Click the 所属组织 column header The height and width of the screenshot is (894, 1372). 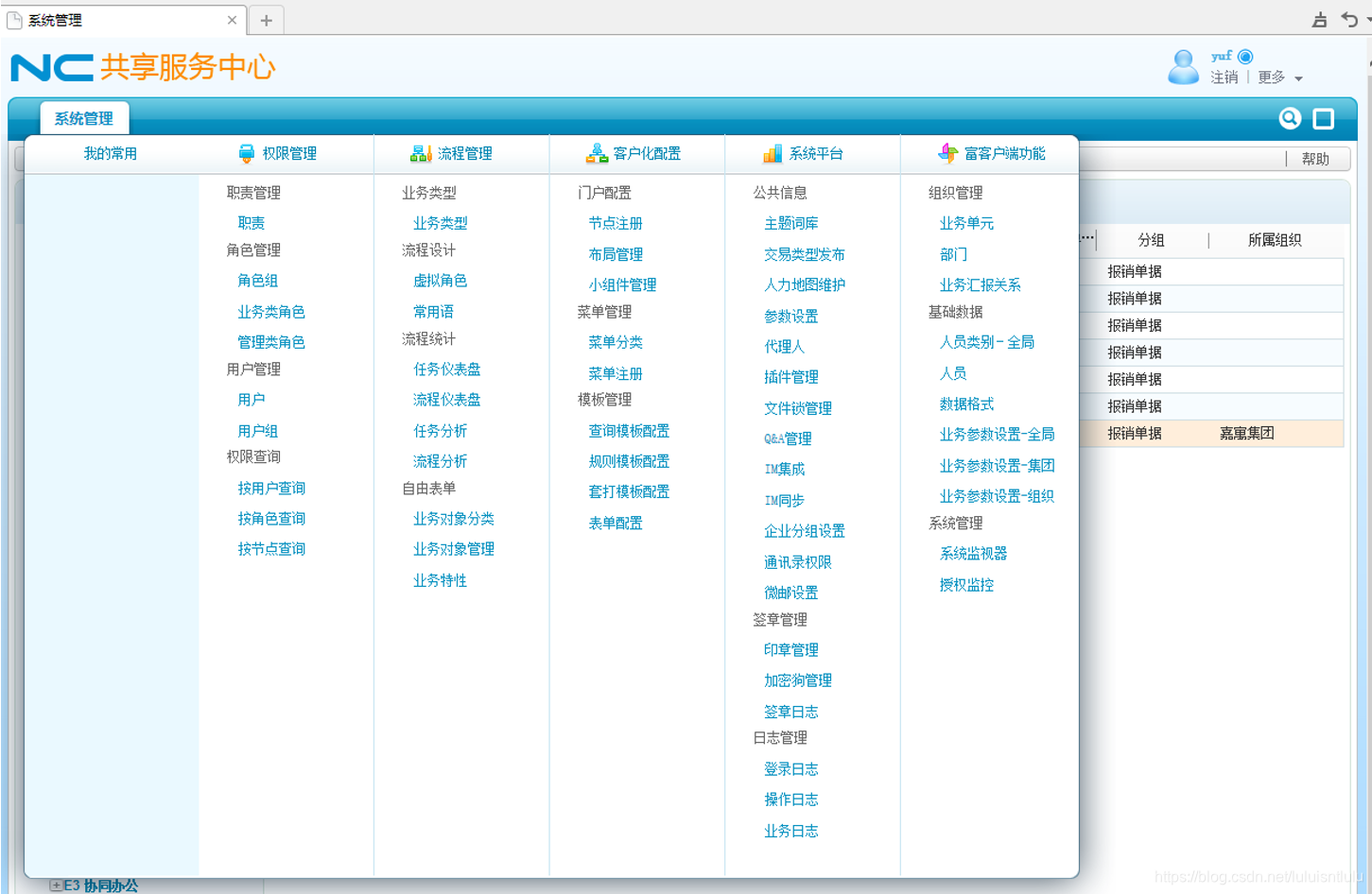1275,240
